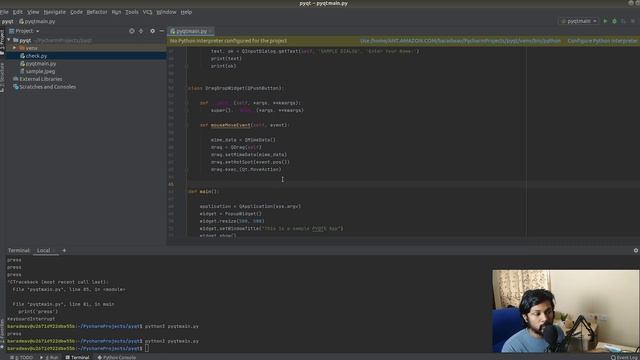Expand the venv folder
This screenshot has height=360, width=640.
coord(15,48)
